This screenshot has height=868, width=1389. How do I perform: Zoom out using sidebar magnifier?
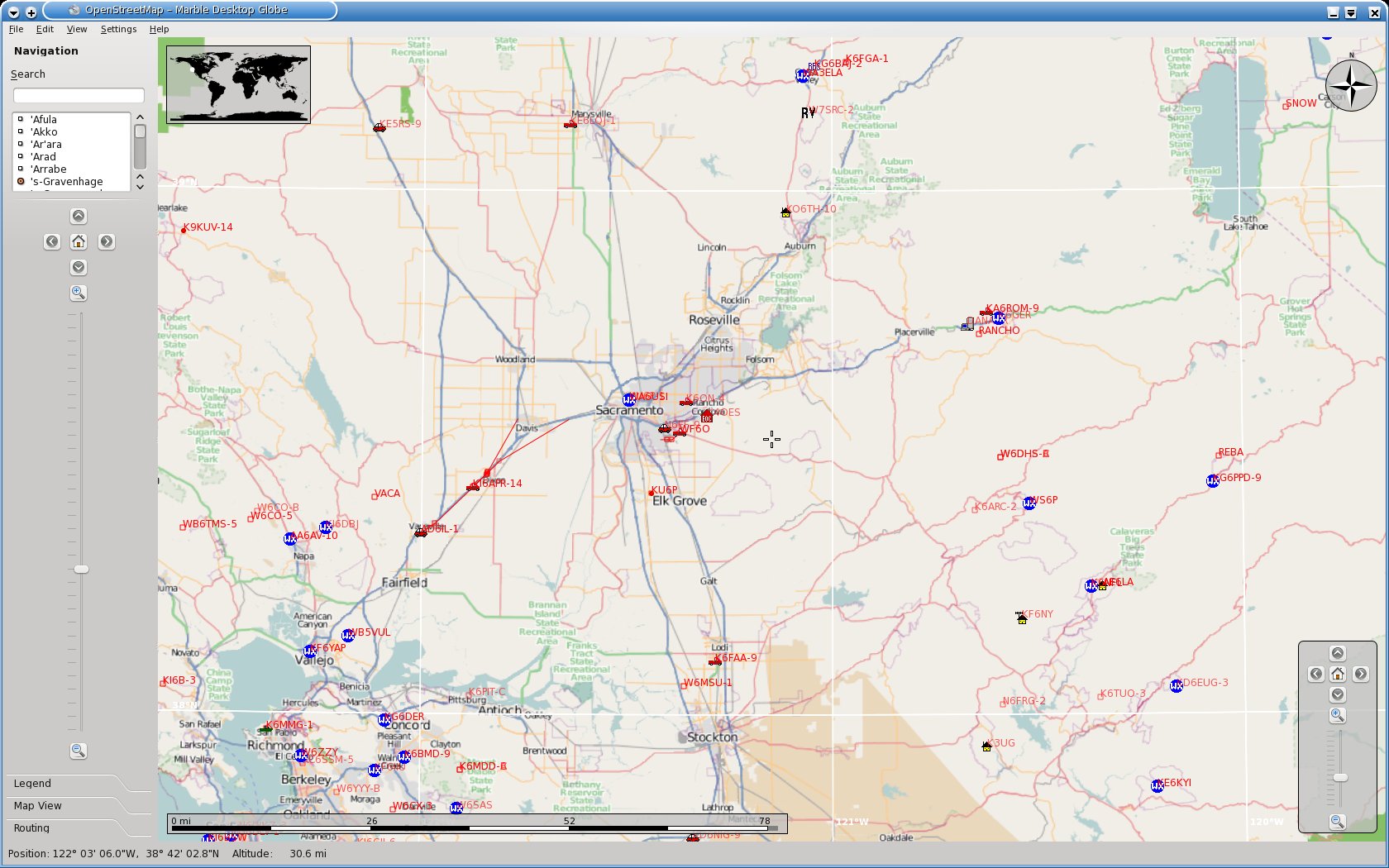point(79,751)
